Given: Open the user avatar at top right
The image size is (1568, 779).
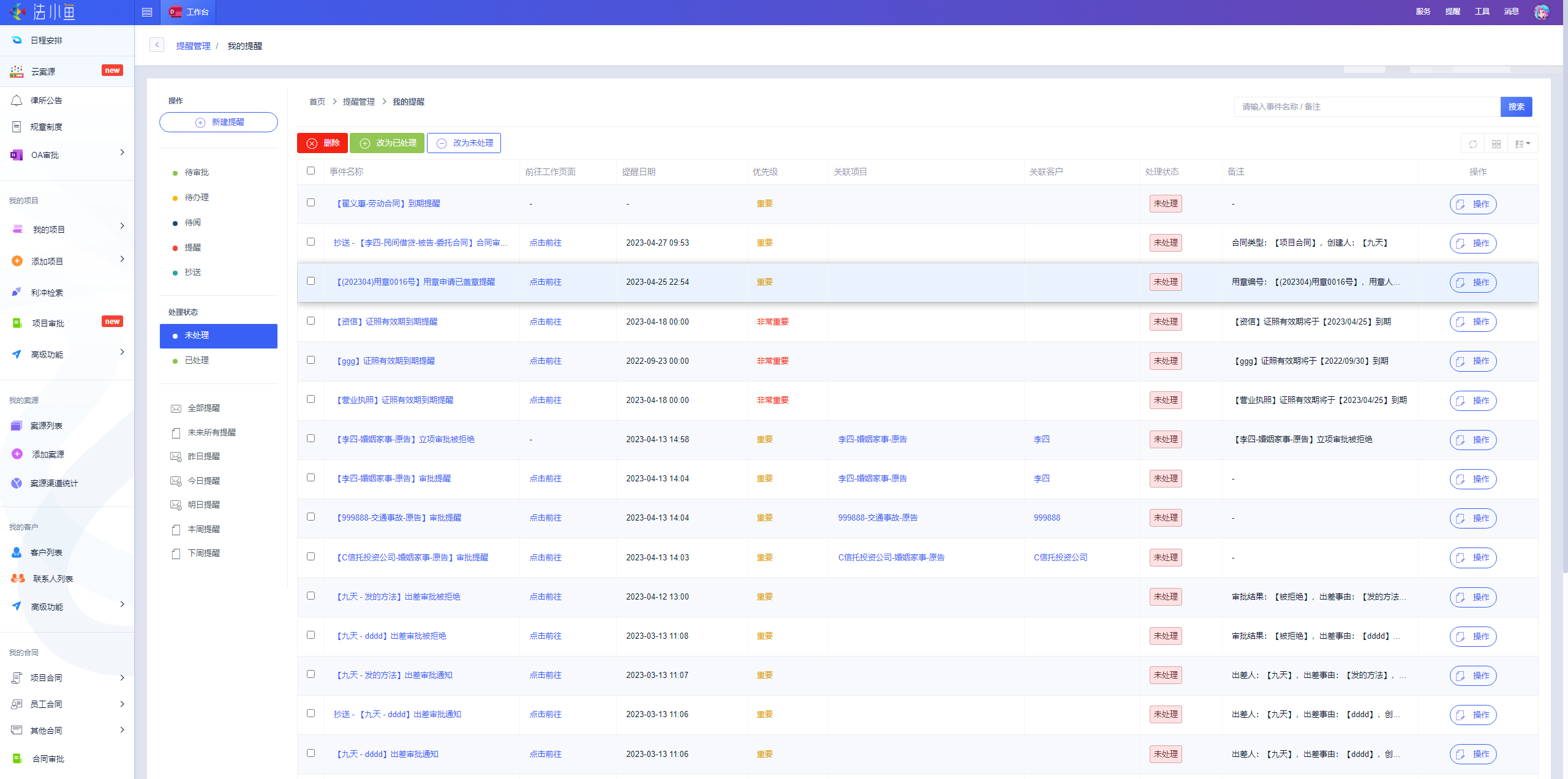Looking at the screenshot, I should 1541,12.
